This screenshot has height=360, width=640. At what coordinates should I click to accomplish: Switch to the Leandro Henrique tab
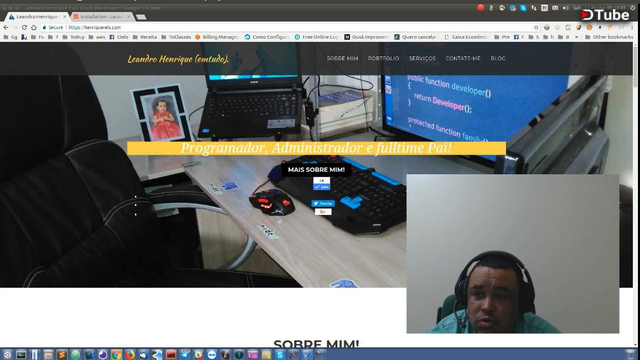pyautogui.click(x=37, y=17)
